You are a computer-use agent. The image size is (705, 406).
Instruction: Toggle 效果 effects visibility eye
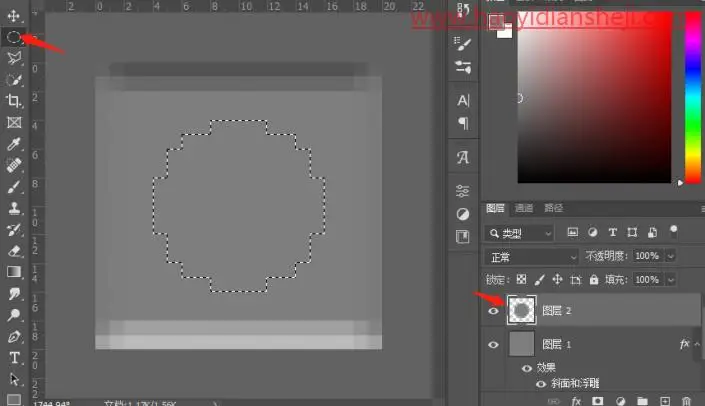tap(527, 369)
